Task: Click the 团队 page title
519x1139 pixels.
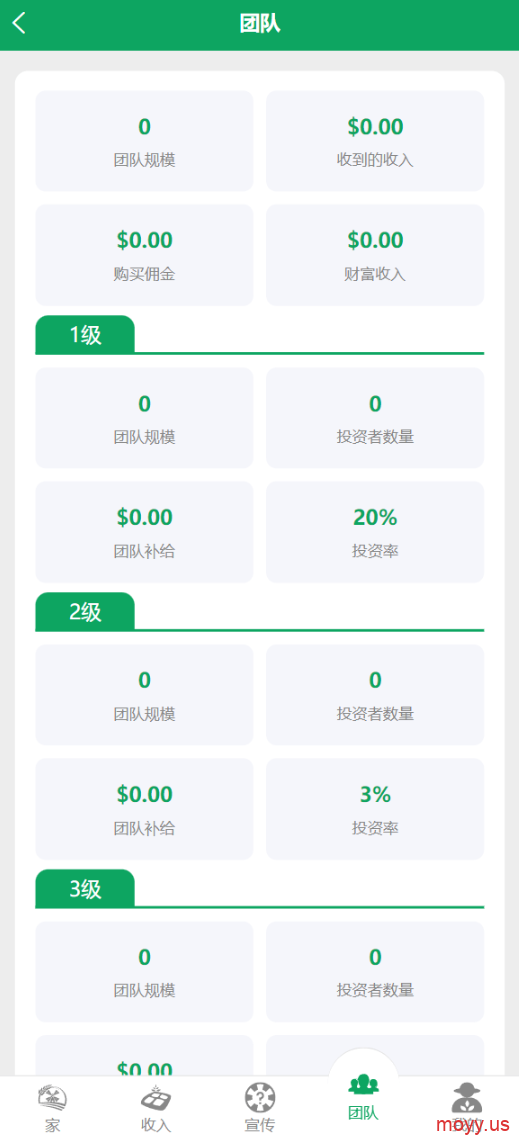Action: 260,23
